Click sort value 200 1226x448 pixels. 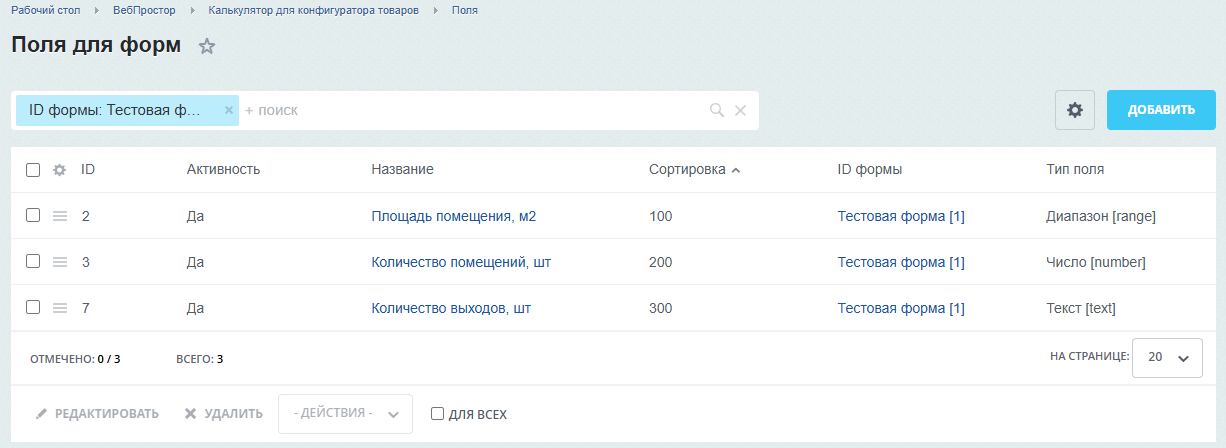pos(661,262)
